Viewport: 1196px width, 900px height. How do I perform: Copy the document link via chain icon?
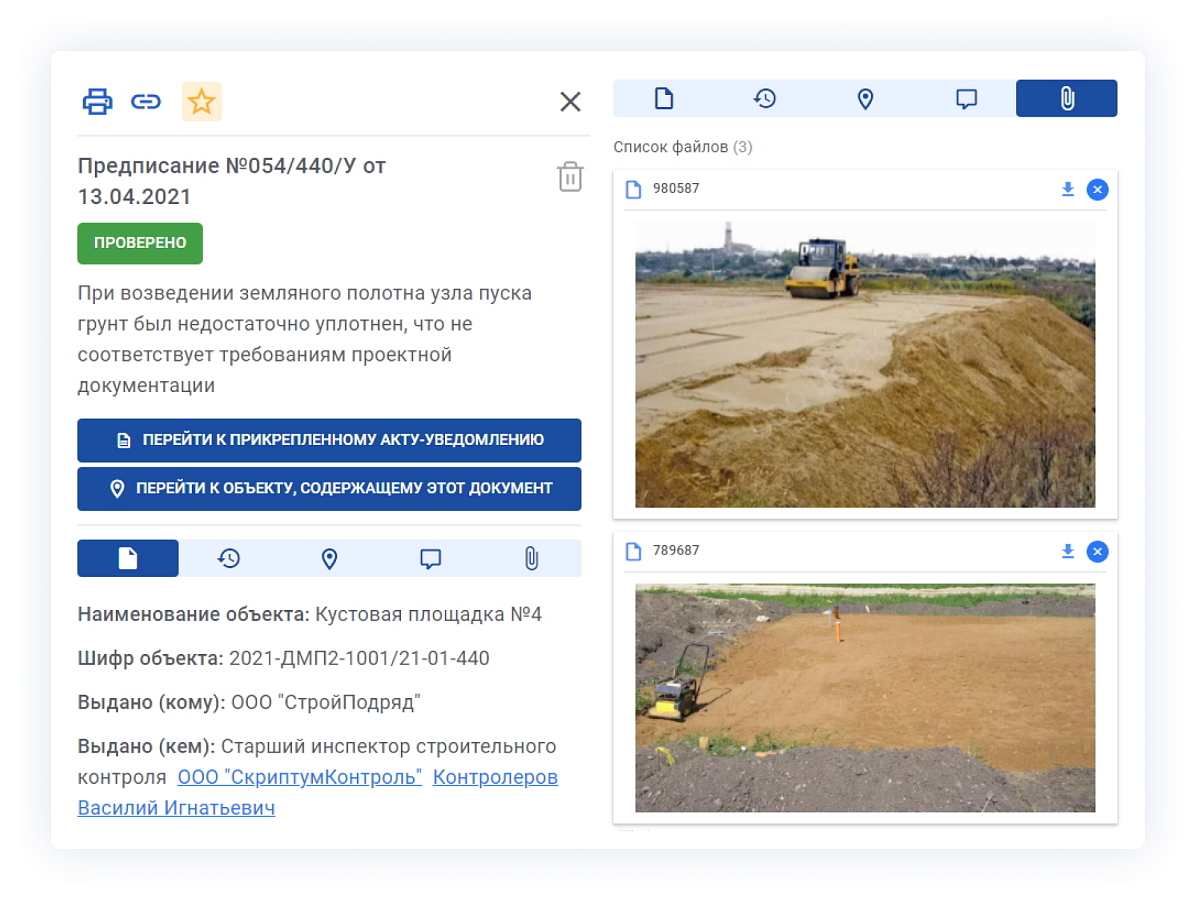tap(146, 101)
